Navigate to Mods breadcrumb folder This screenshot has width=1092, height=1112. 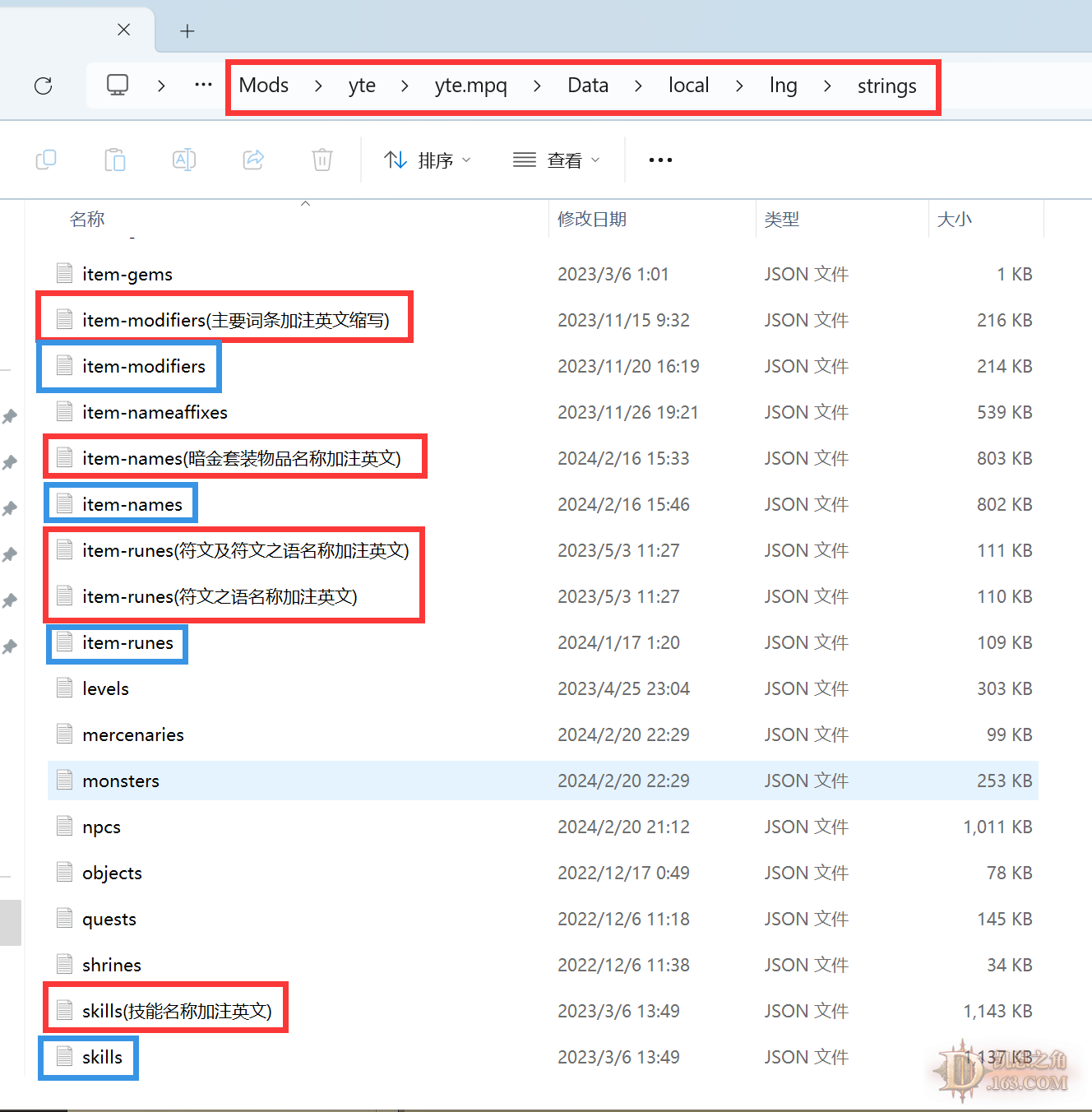click(264, 86)
